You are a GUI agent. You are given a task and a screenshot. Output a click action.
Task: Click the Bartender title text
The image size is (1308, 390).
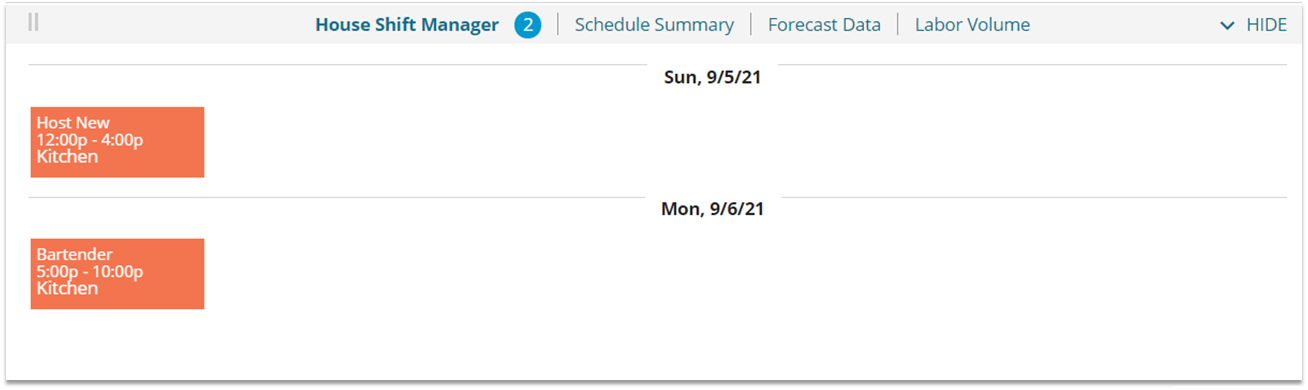click(x=75, y=255)
